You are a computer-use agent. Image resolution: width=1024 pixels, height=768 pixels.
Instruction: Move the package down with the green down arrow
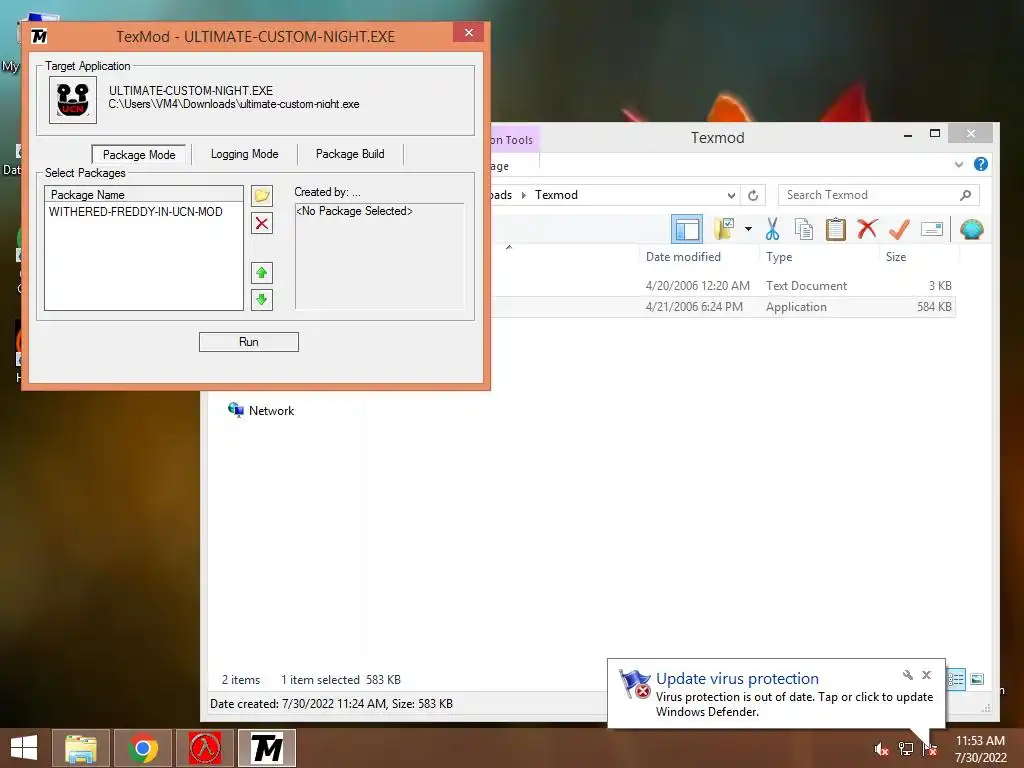[262, 300]
